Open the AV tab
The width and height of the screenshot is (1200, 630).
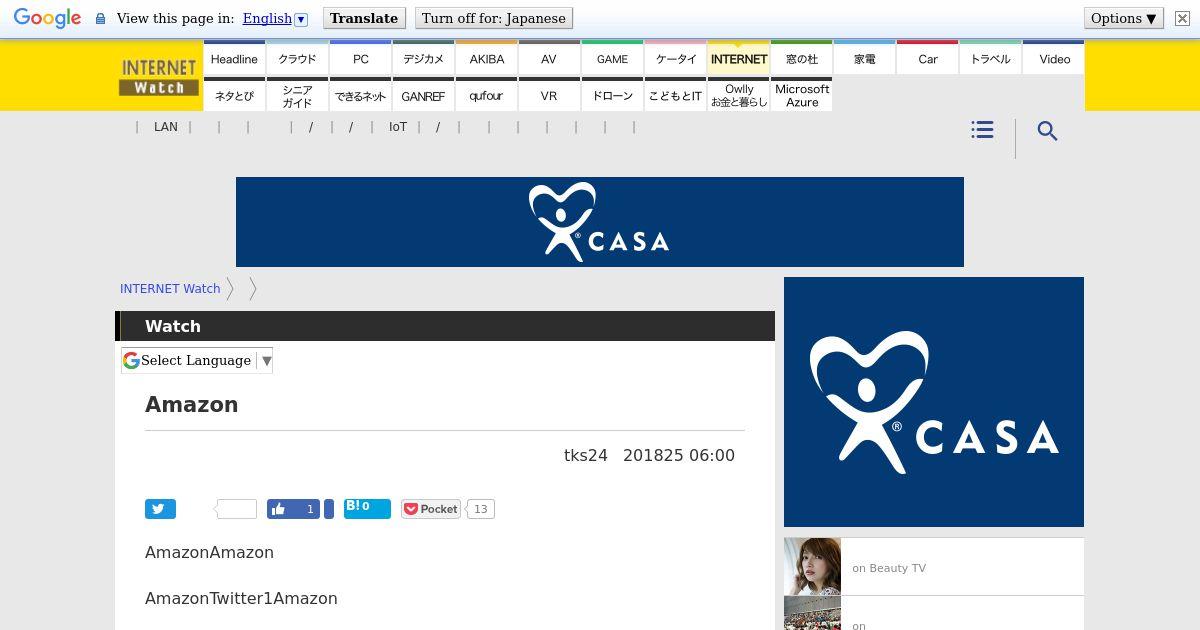point(549,58)
